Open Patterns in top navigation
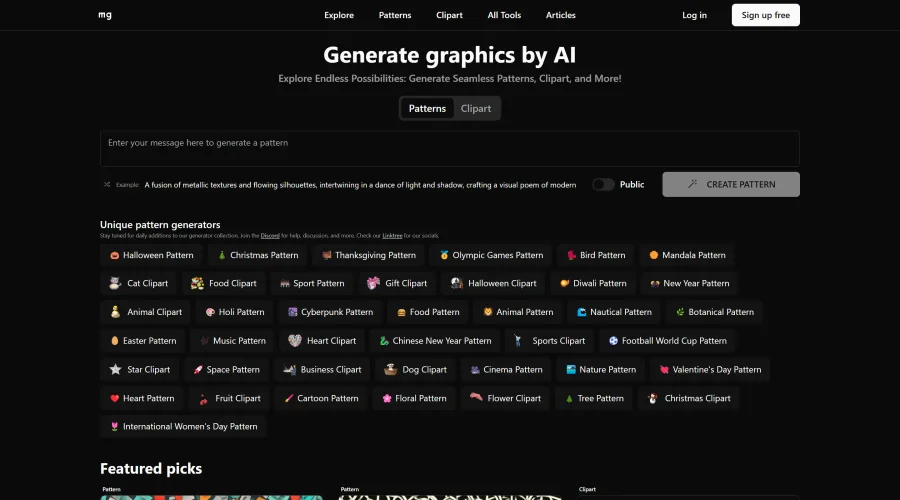Screen dimensions: 900x500 (395, 15)
